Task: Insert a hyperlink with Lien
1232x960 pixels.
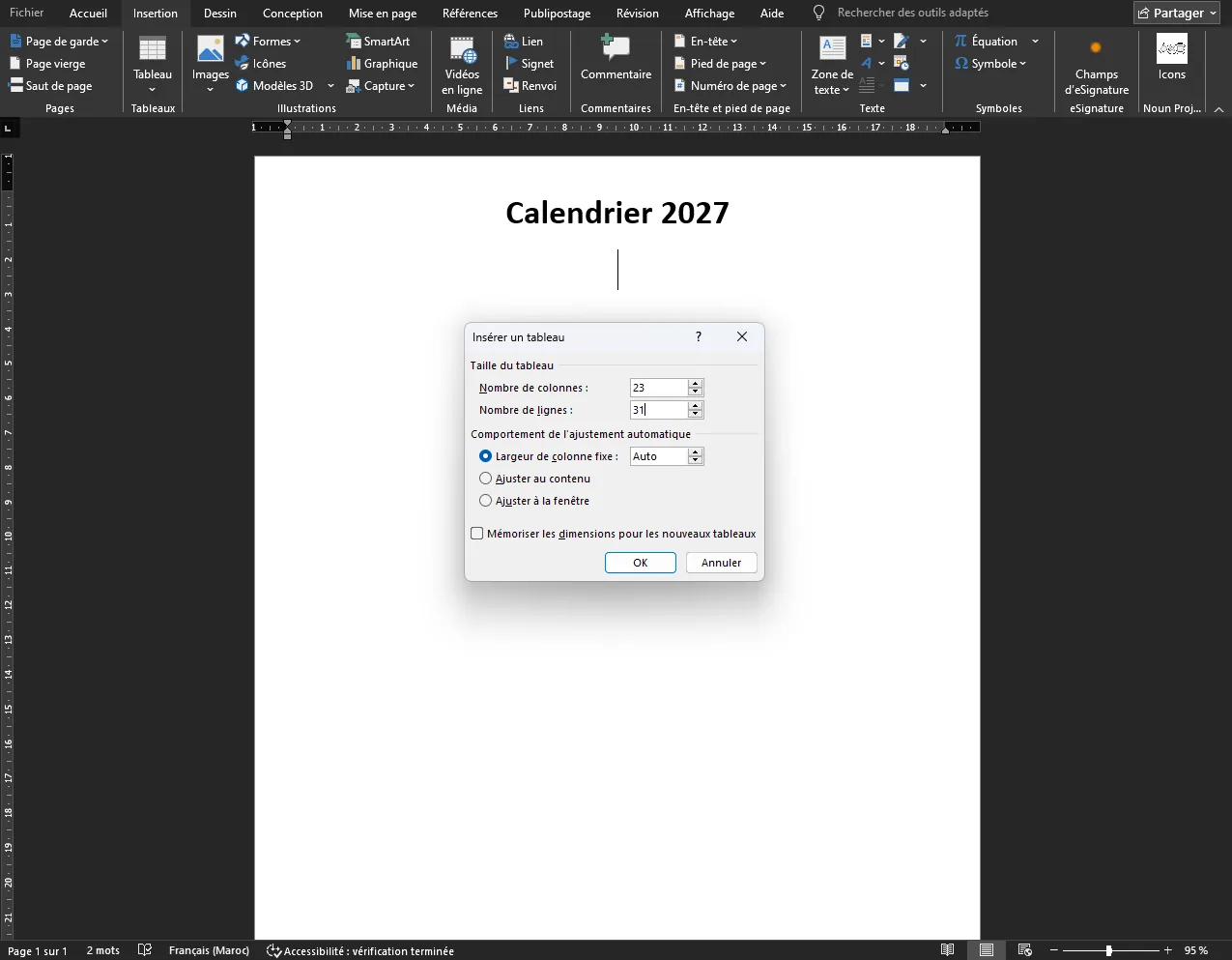Action: [x=524, y=42]
